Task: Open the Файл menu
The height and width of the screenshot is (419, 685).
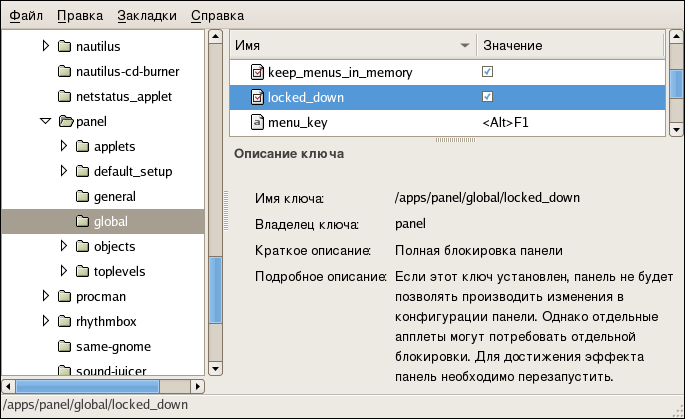Action: (26, 16)
